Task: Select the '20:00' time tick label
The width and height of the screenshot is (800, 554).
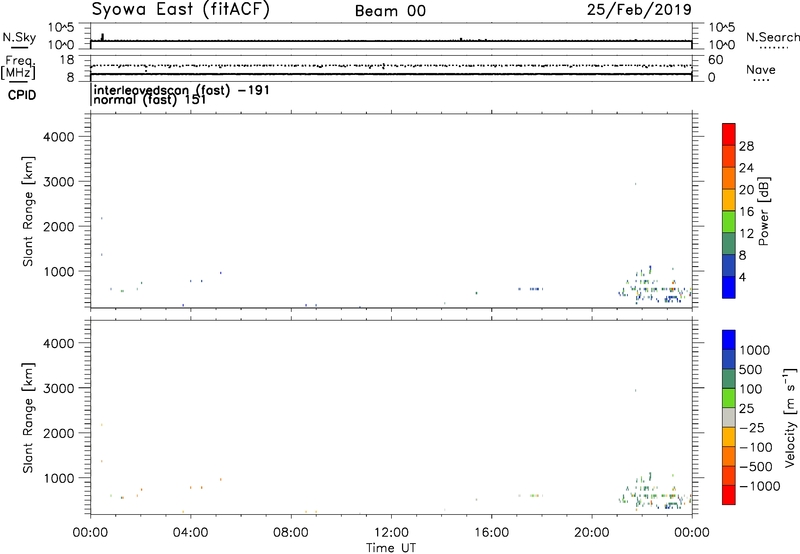Action: tap(592, 533)
